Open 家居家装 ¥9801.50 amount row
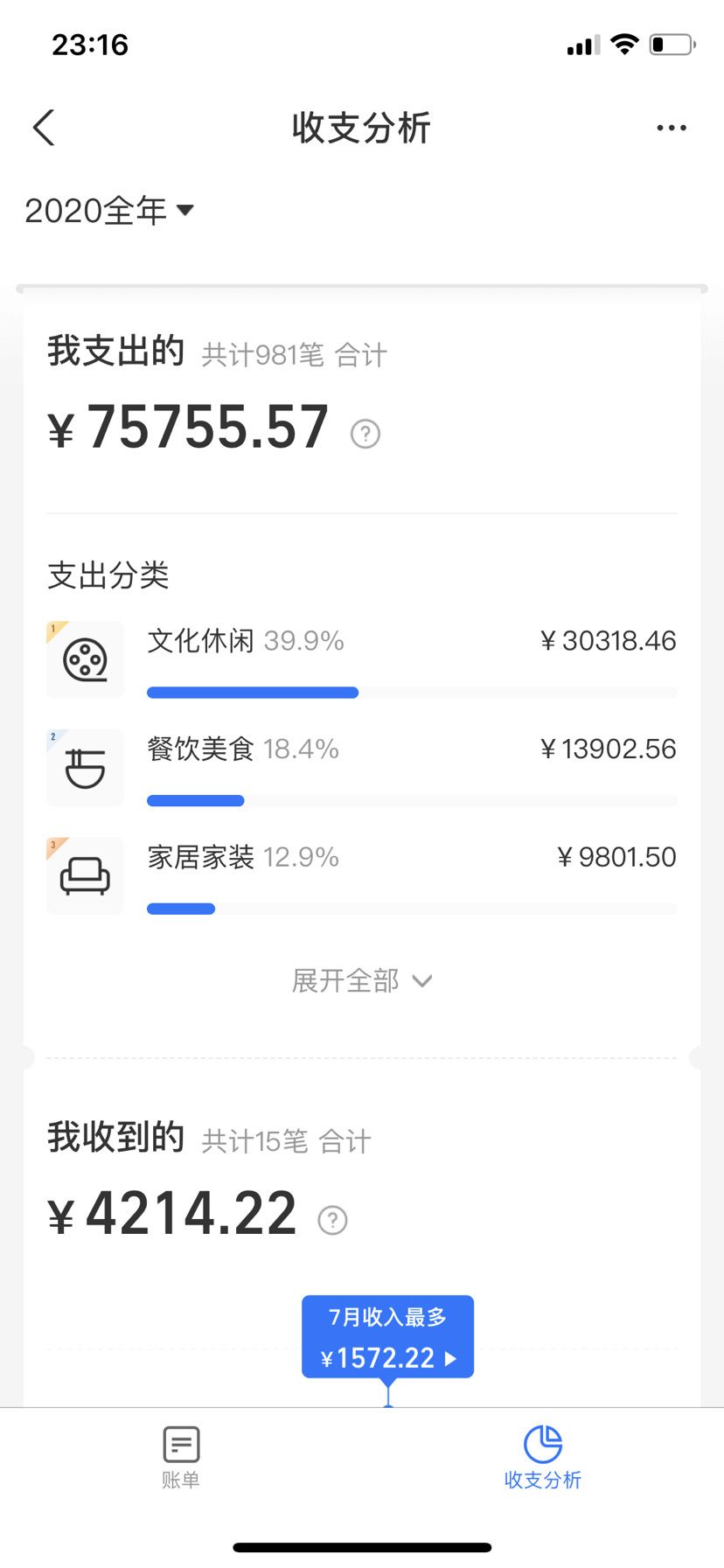Image resolution: width=724 pixels, height=1568 pixels. tap(361, 876)
